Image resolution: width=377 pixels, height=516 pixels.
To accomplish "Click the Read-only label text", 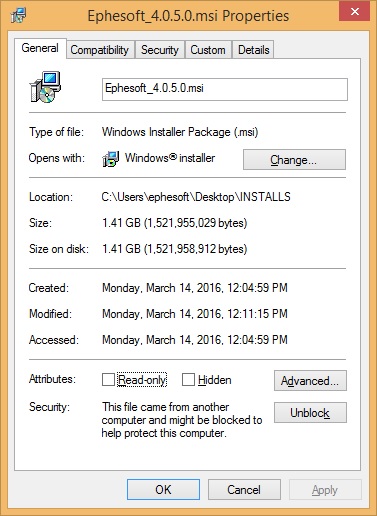I will point(142,380).
